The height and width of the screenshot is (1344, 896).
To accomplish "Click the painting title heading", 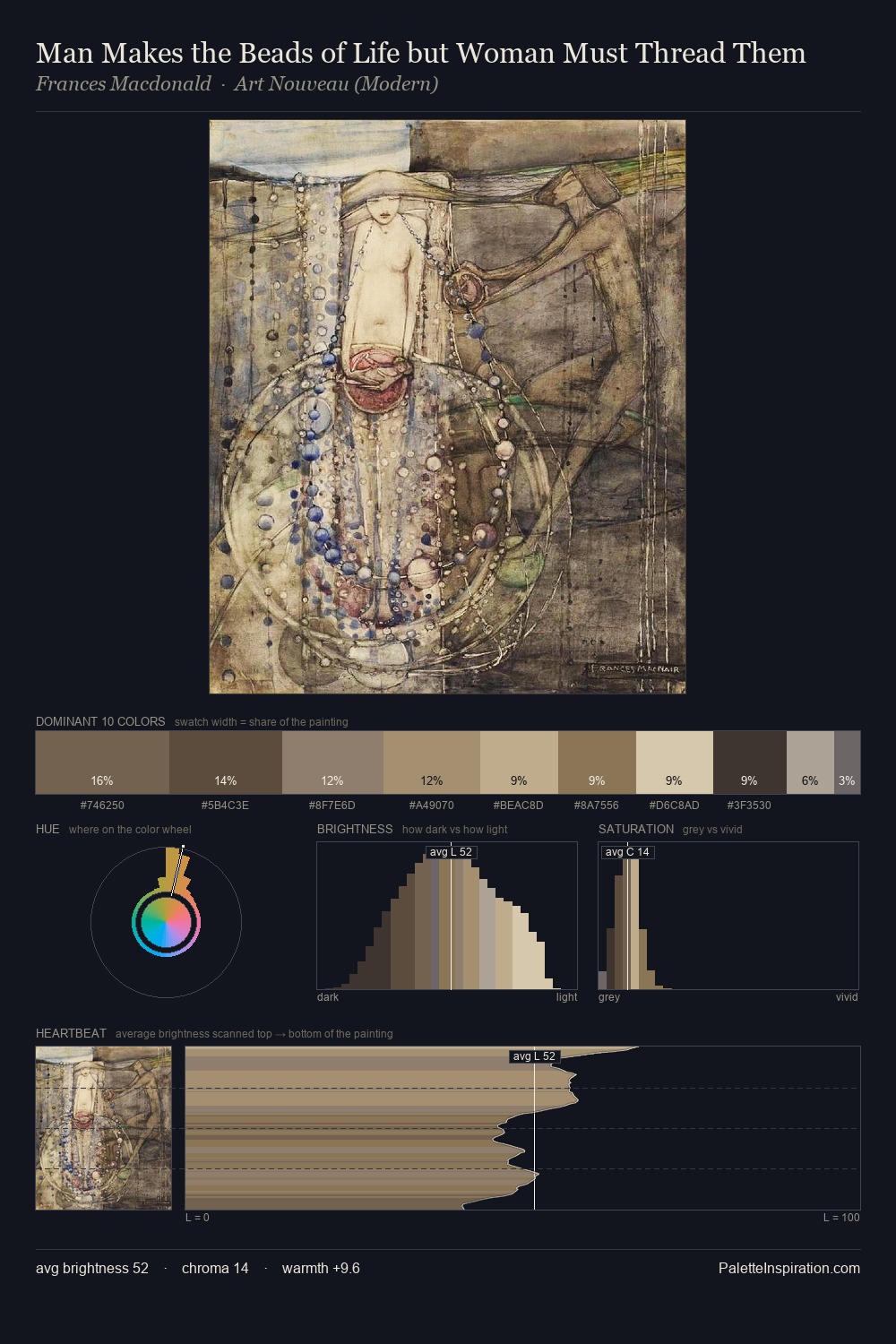I will (421, 53).
